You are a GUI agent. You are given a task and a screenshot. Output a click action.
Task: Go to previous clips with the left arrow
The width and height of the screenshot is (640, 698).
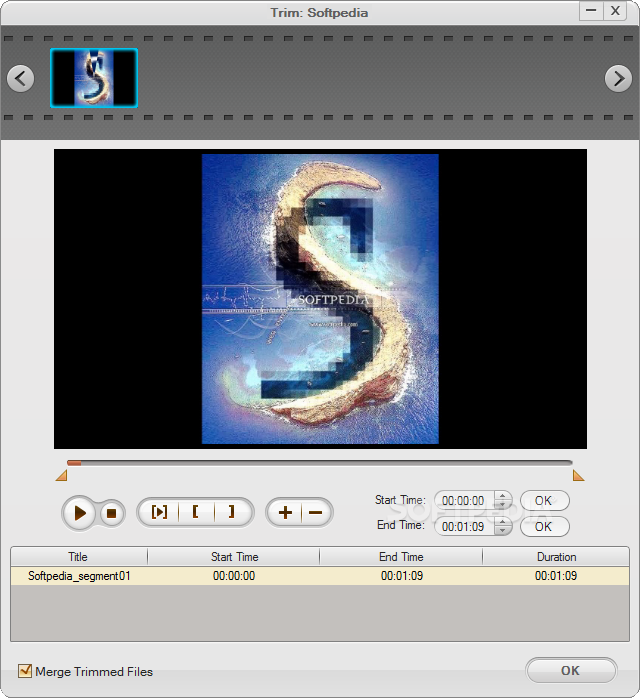tap(20, 79)
